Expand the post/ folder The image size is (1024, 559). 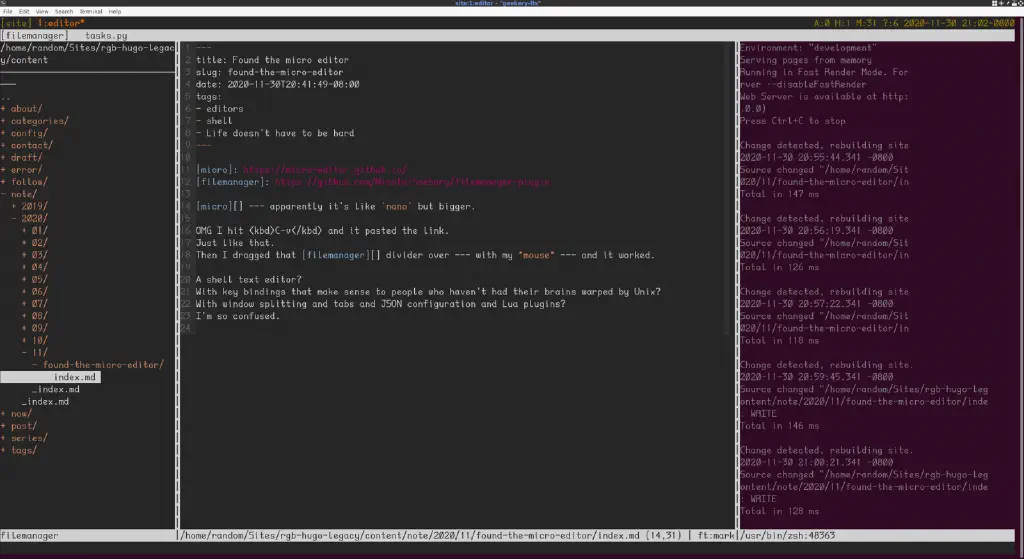(x=19, y=426)
